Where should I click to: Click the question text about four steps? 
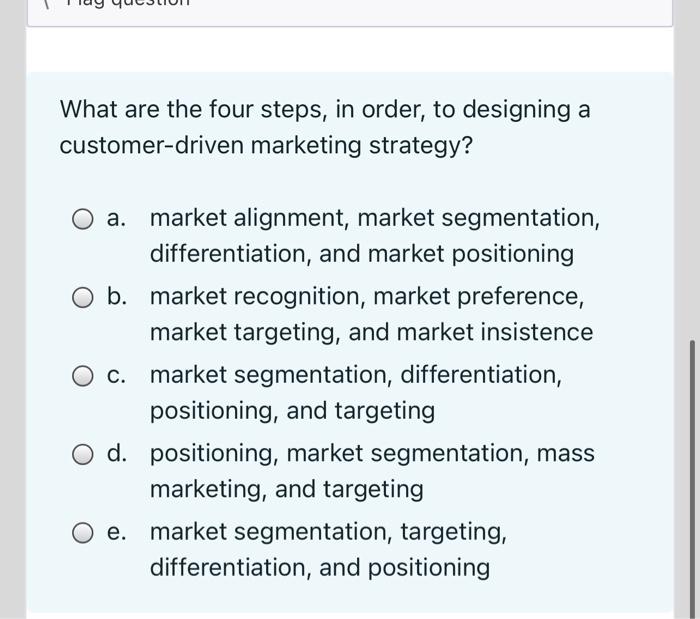[x=325, y=109]
